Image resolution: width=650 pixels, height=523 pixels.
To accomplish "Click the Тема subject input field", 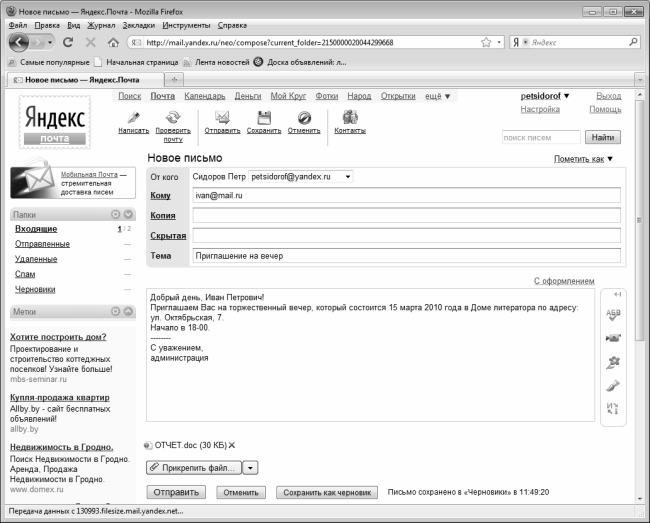I will point(405,256).
